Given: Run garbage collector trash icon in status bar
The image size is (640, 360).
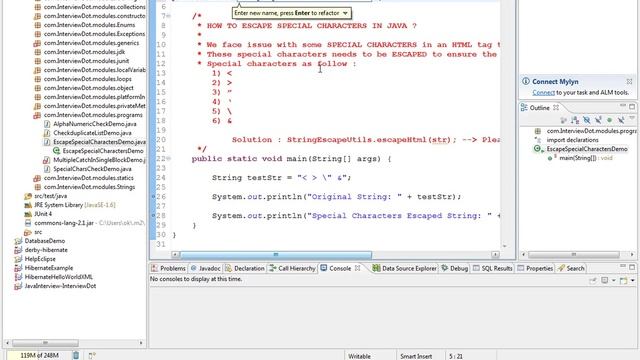Looking at the screenshot, I should [76, 356].
